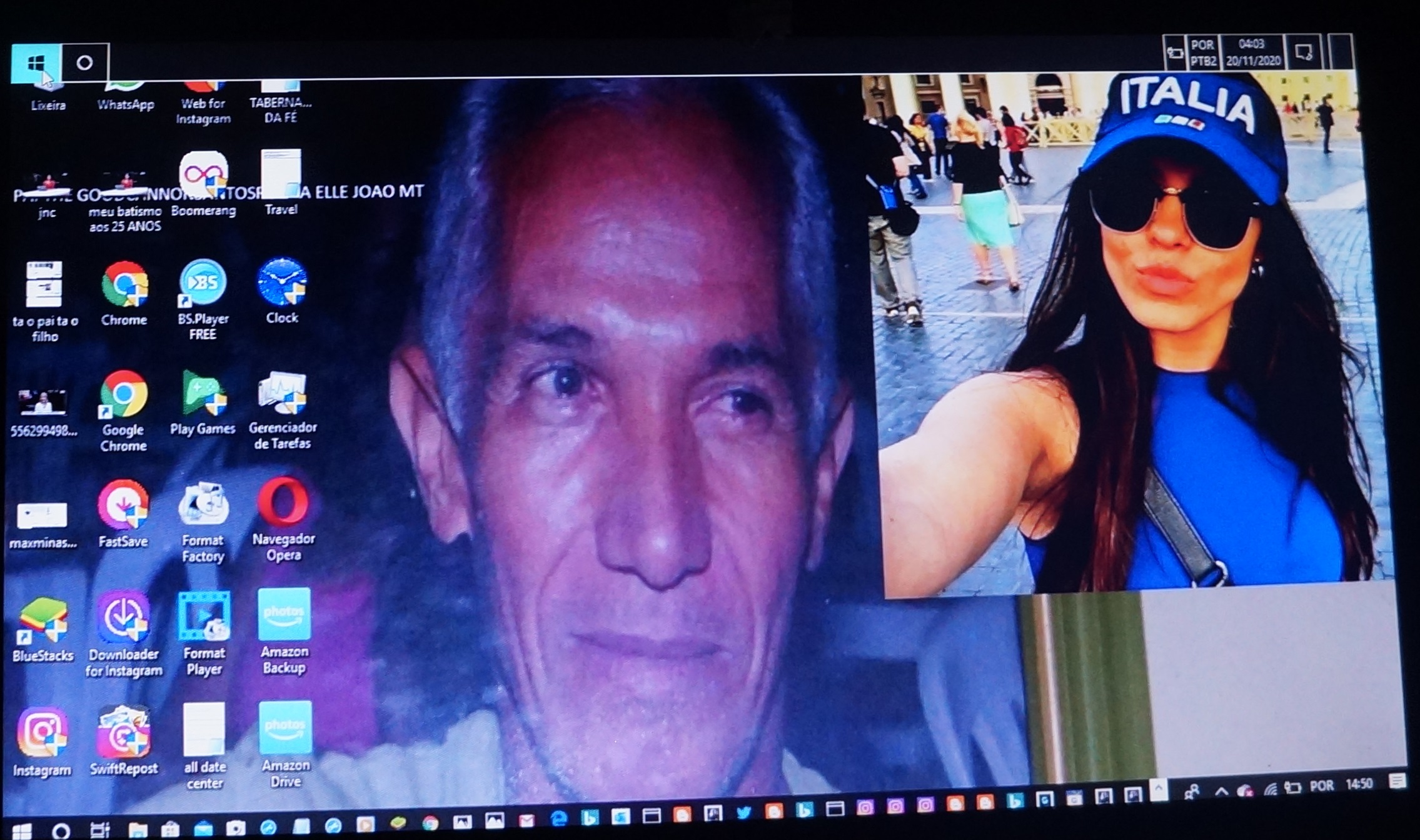This screenshot has height=840, width=1420.
Task: Select the Instagram desktop shortcut
Action: (42, 732)
